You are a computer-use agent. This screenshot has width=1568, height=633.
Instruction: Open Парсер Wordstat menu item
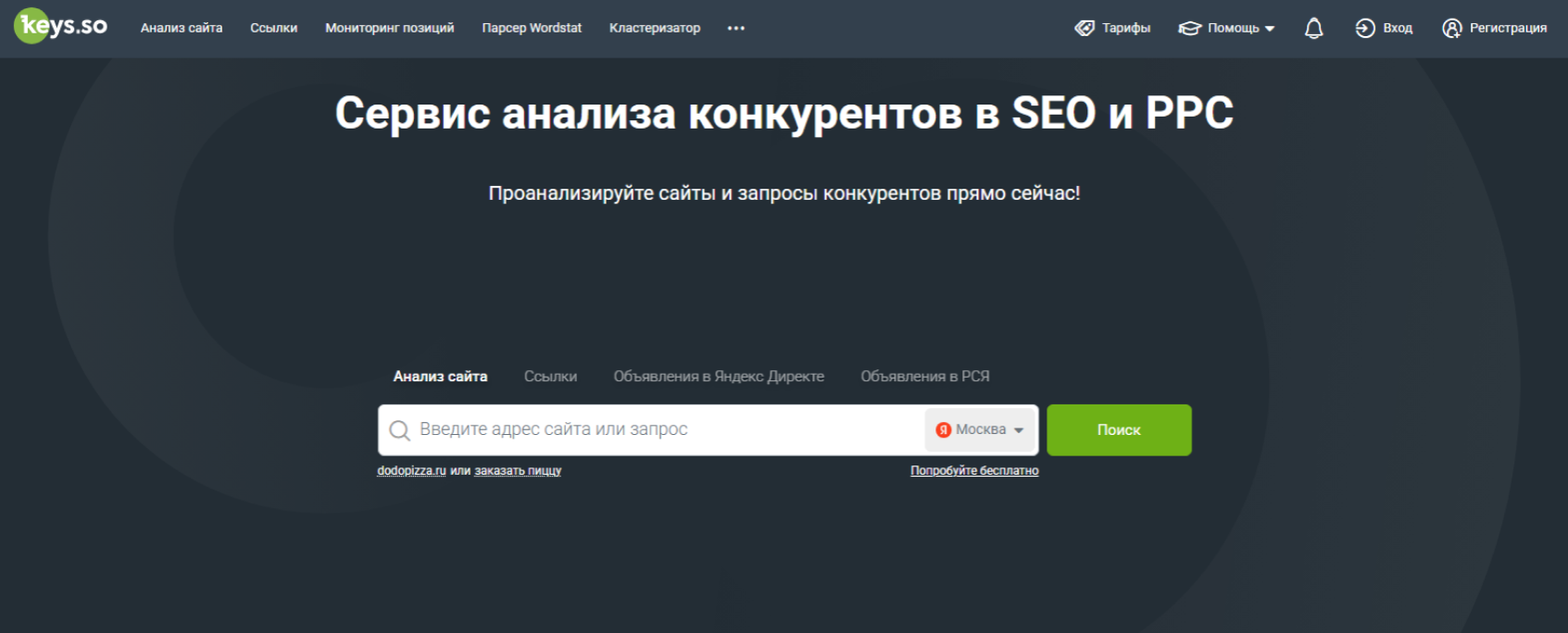coord(532,29)
